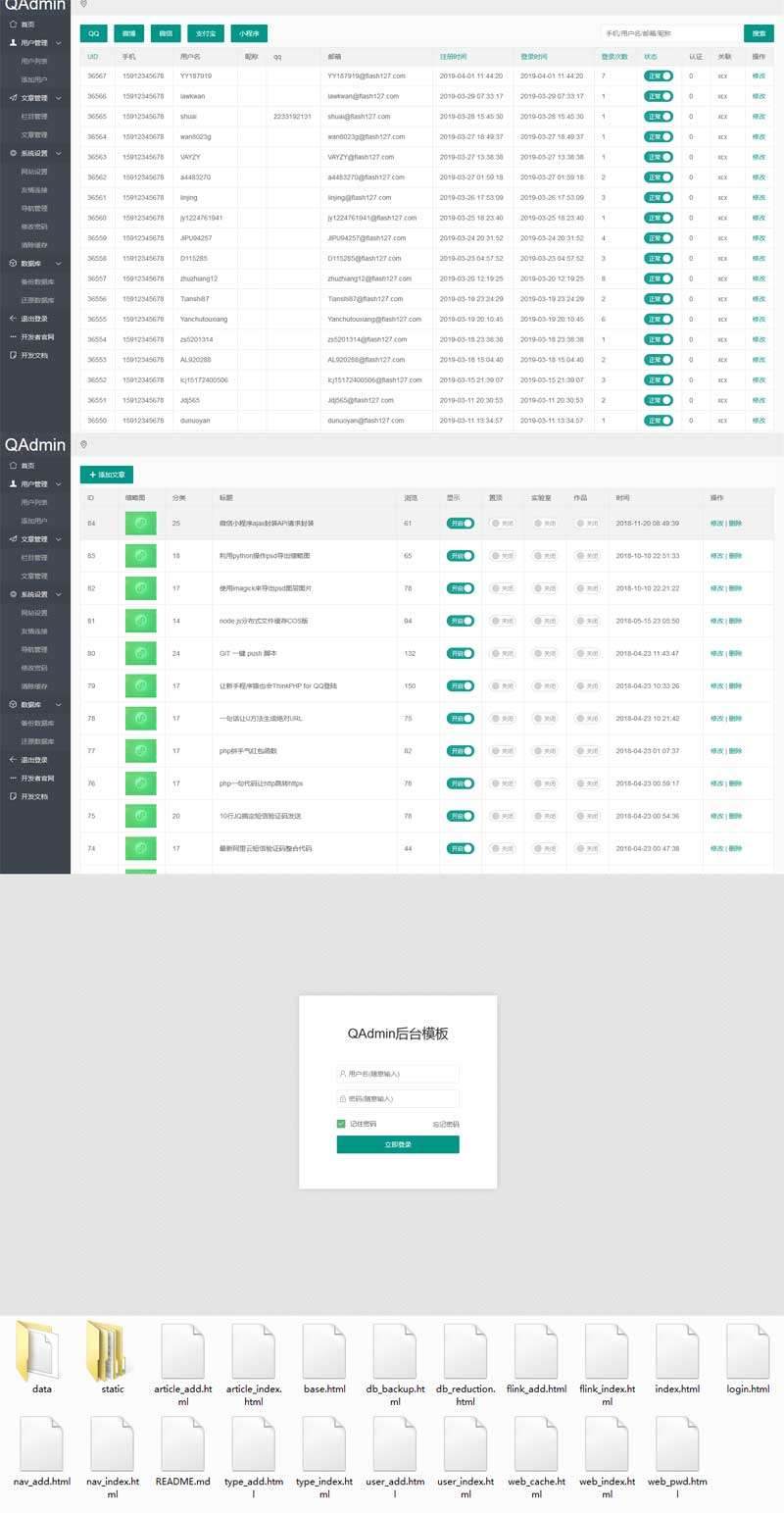Image resolution: width=784 pixels, height=1513 pixels.
Task: Toggle 开启 display switch for article 84
Action: coord(461,524)
